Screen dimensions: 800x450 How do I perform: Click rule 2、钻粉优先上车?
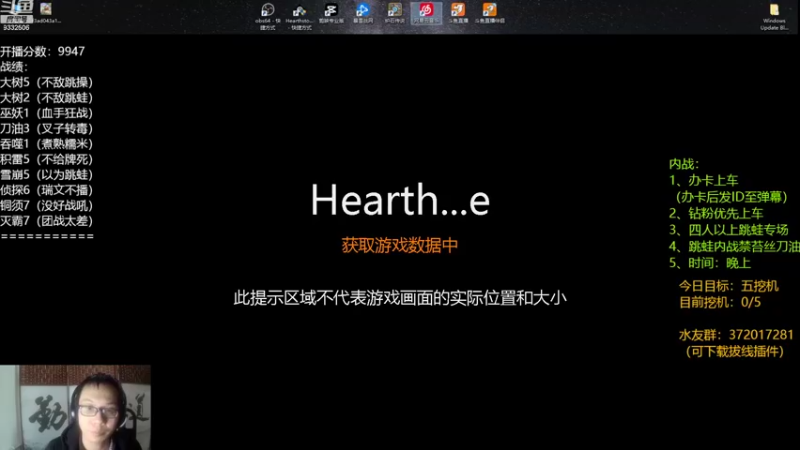pyautogui.click(x=716, y=213)
